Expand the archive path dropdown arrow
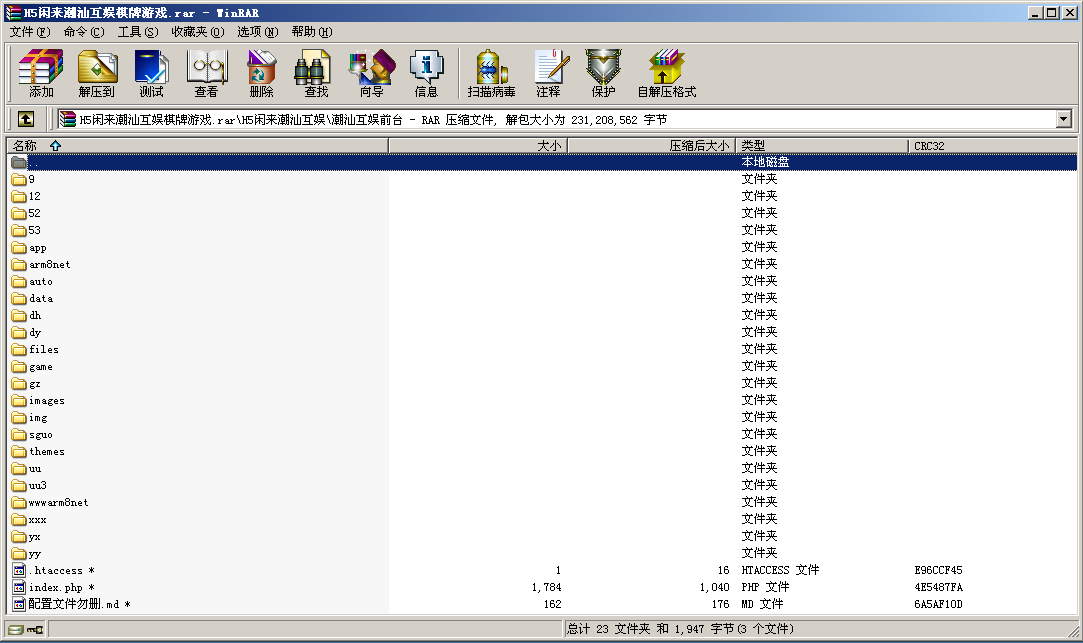The width and height of the screenshot is (1083, 643). [x=1063, y=119]
